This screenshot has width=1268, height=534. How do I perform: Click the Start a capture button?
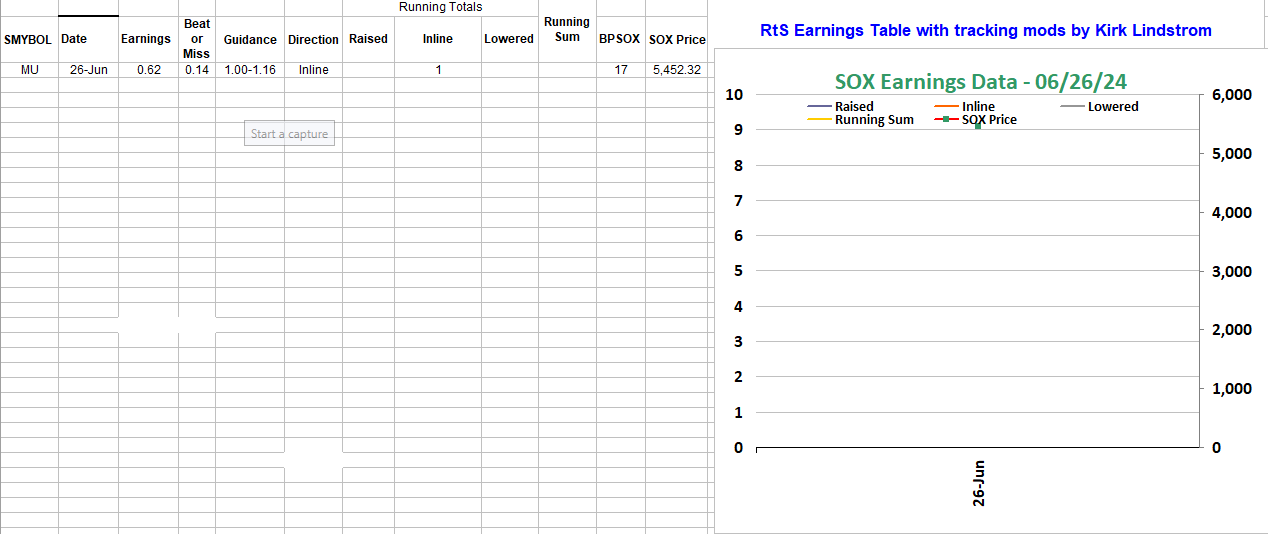pos(289,134)
